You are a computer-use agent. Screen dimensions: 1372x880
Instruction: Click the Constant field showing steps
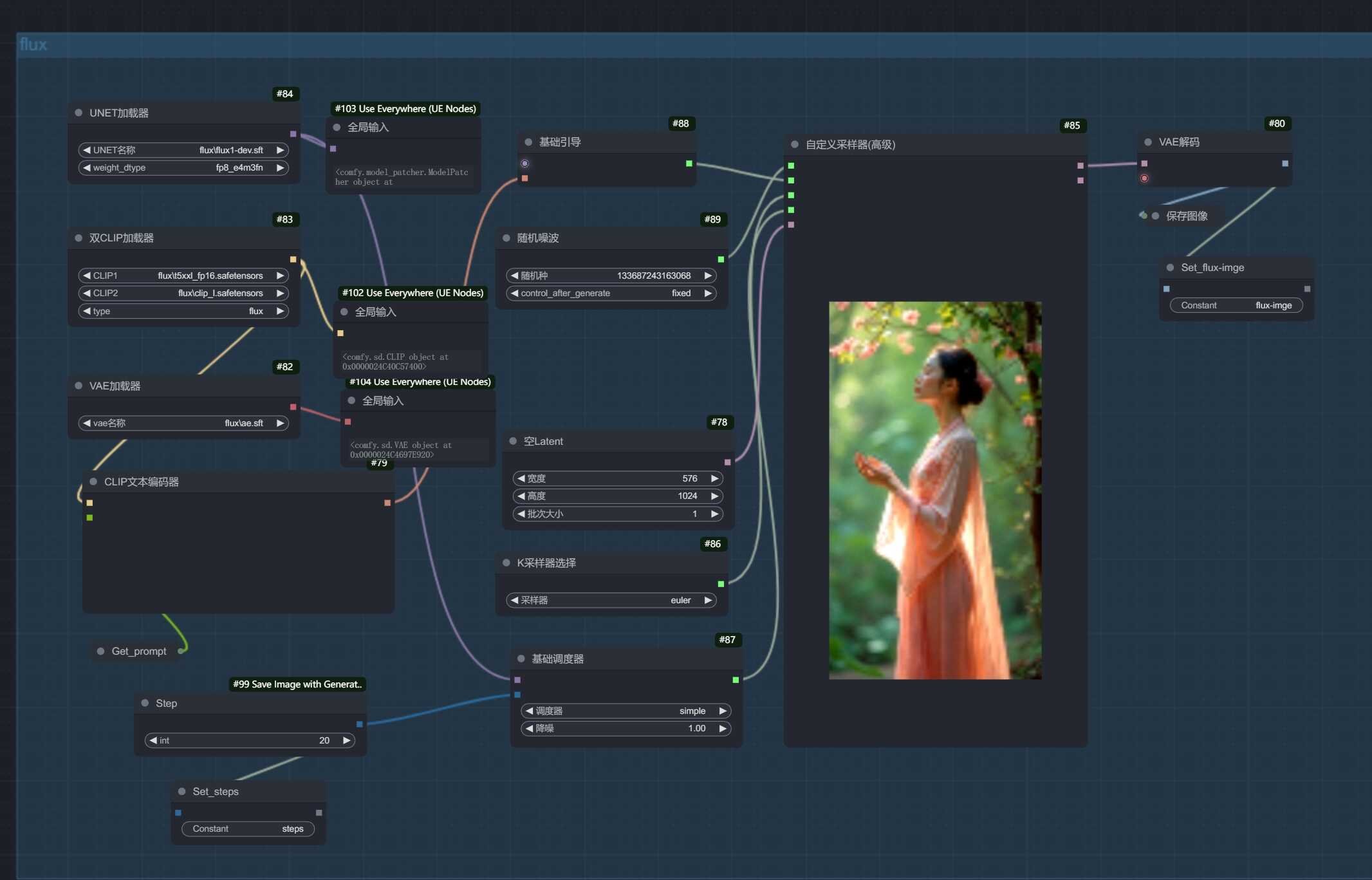tap(248, 829)
